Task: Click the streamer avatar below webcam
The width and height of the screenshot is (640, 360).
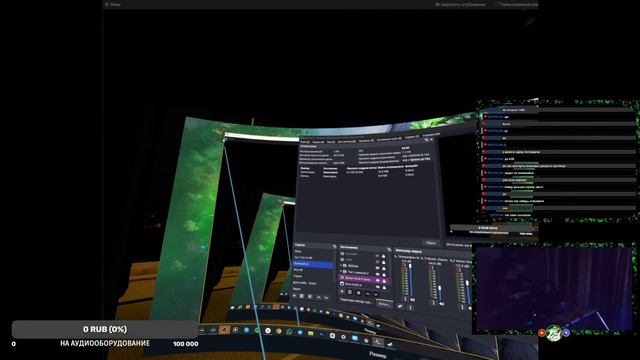Action: pos(554,332)
